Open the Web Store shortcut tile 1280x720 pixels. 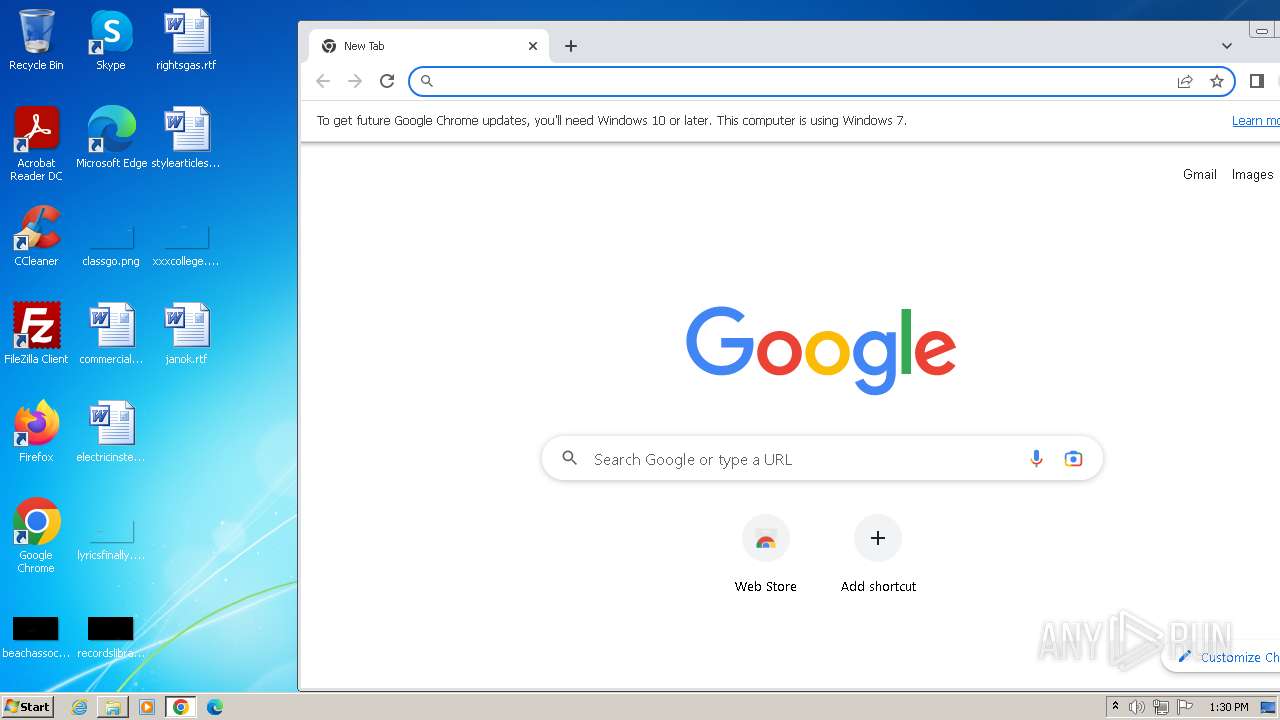click(766, 555)
